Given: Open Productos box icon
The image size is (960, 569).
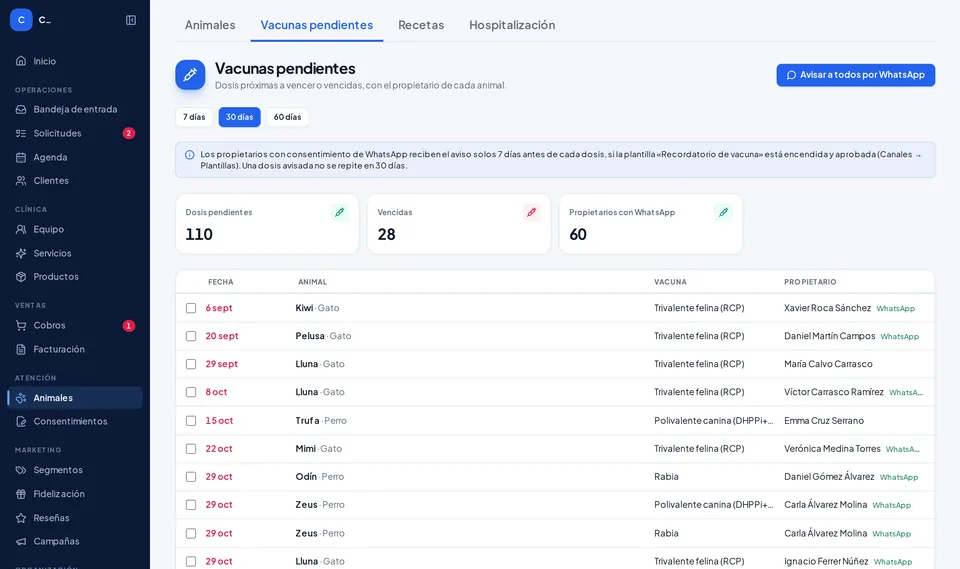Looking at the screenshot, I should pyautogui.click(x=21, y=276).
